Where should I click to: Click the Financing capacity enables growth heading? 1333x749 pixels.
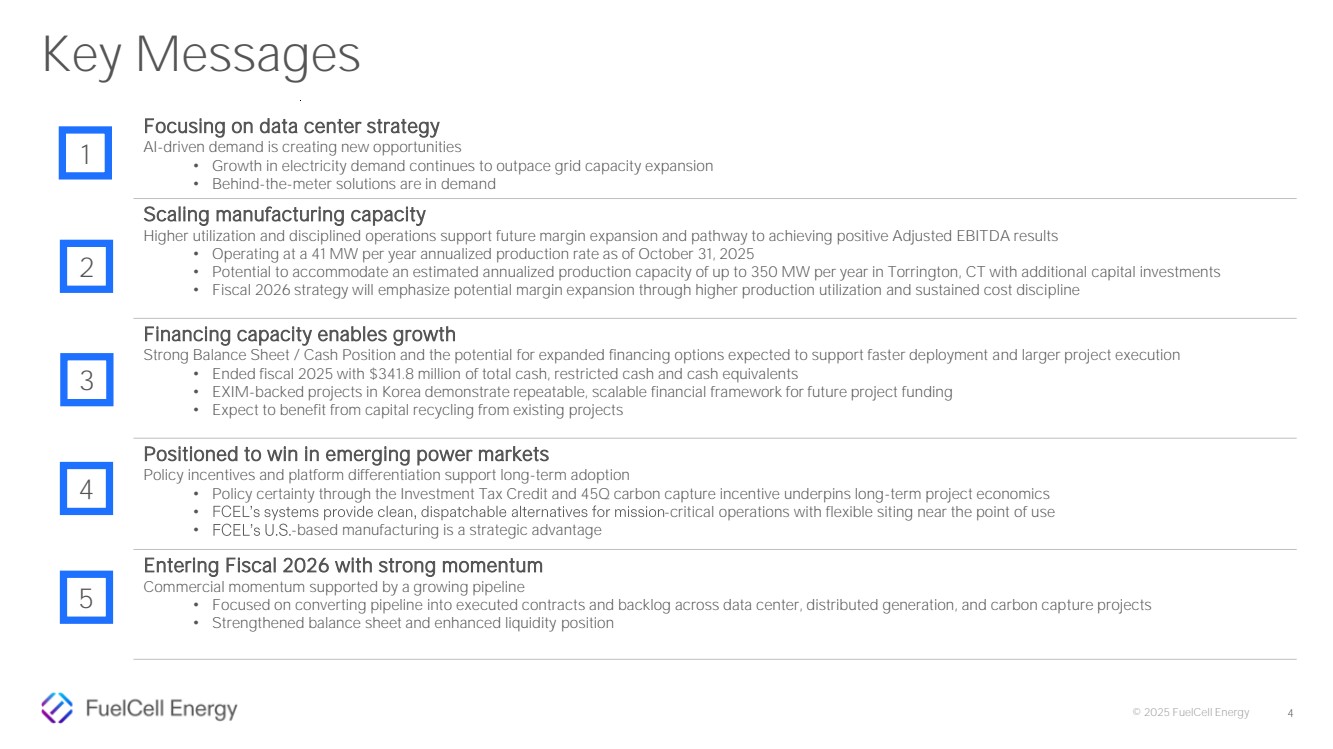[x=299, y=335]
